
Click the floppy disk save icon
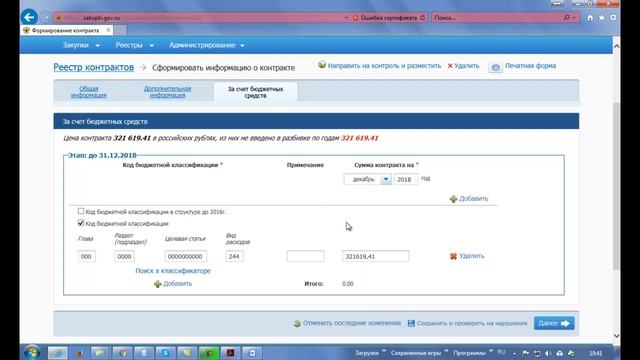tap(411, 323)
